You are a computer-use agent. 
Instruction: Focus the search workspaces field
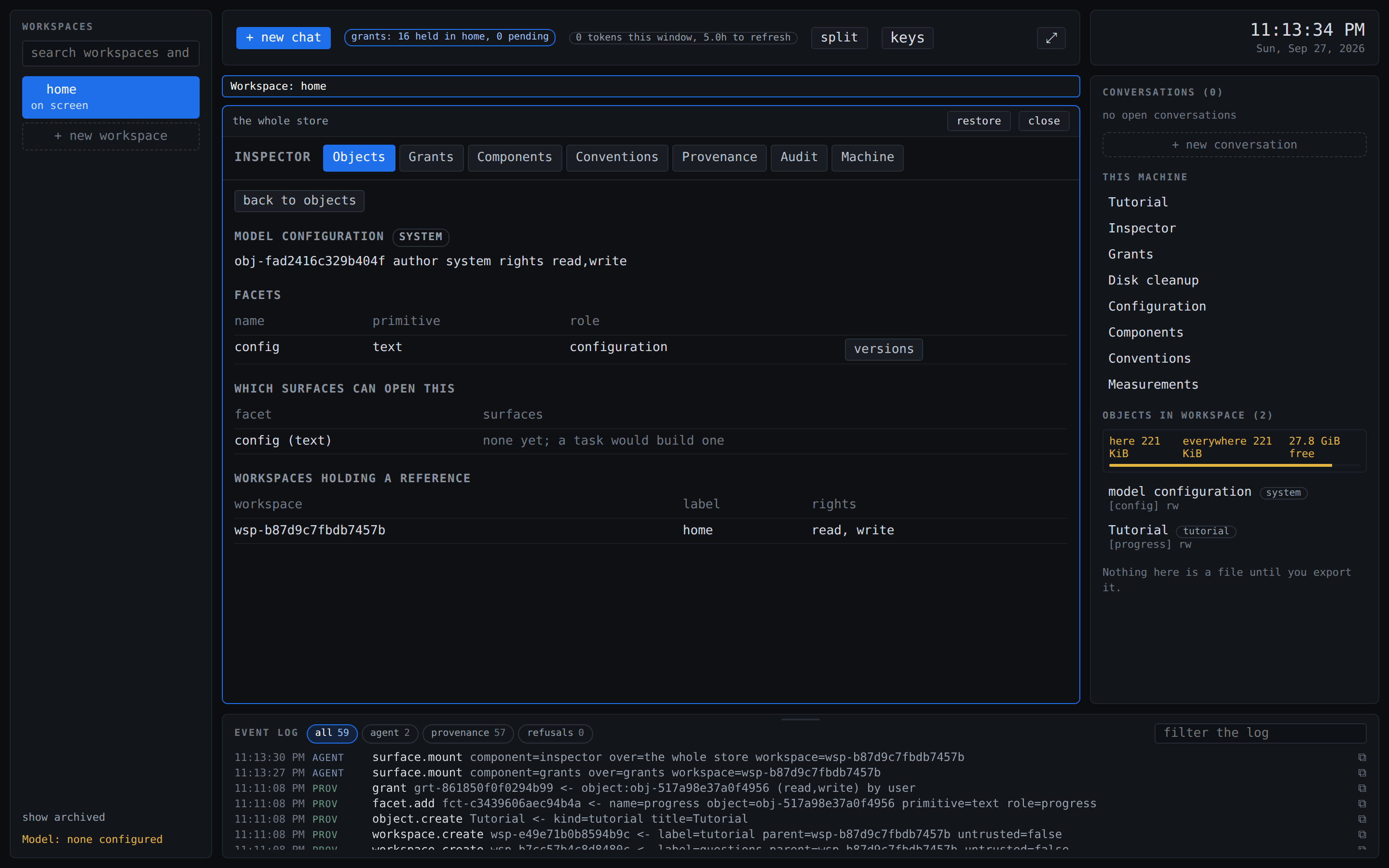[x=111, y=54]
